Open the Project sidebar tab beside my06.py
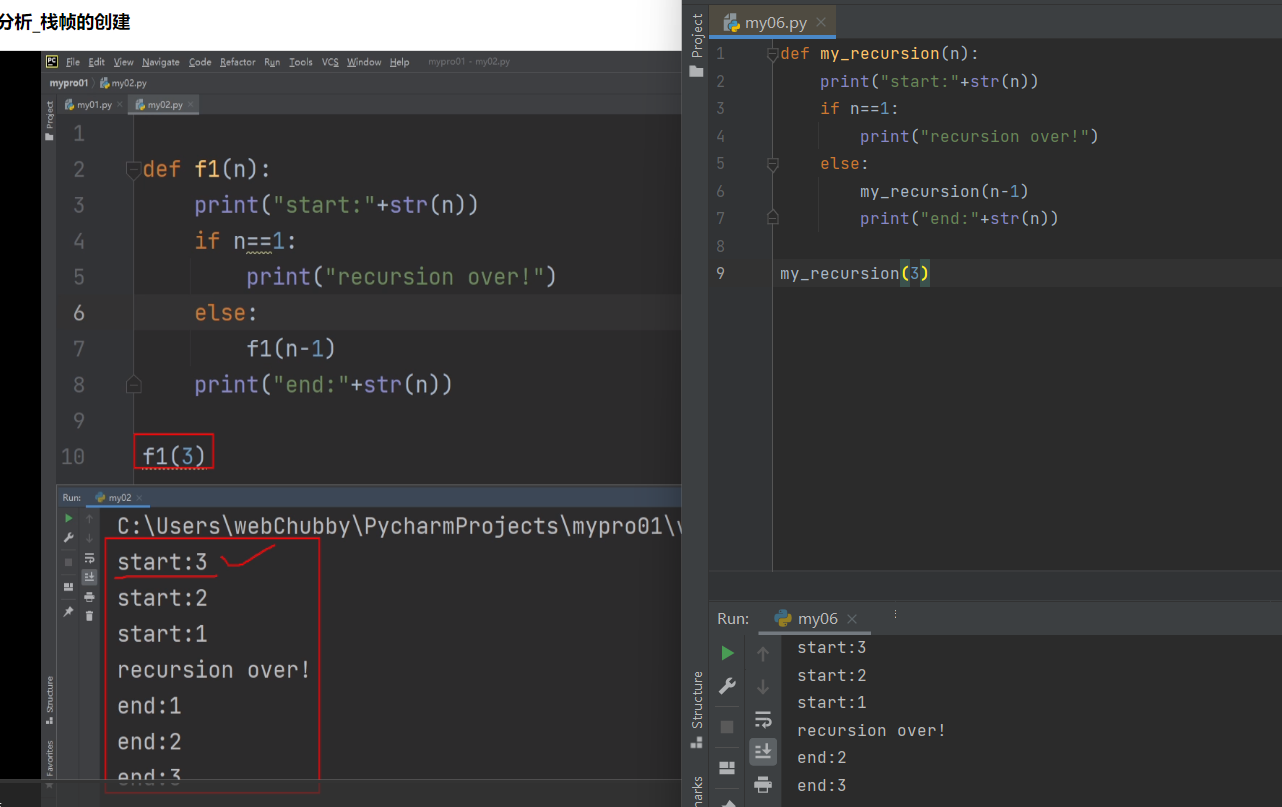 697,45
